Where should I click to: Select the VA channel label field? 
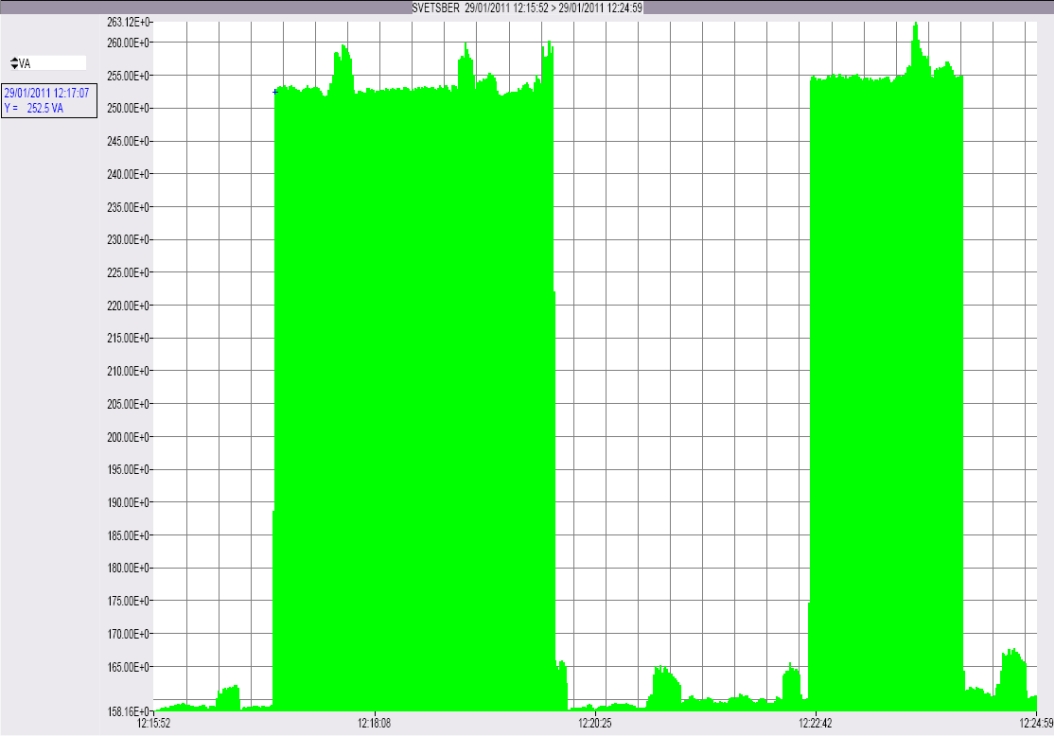[52, 63]
